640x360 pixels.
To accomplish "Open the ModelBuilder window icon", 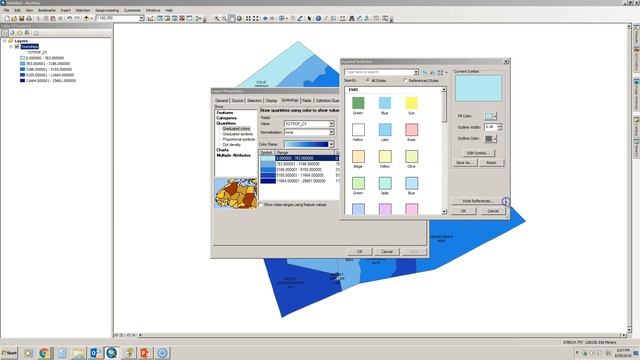I will point(198,18).
